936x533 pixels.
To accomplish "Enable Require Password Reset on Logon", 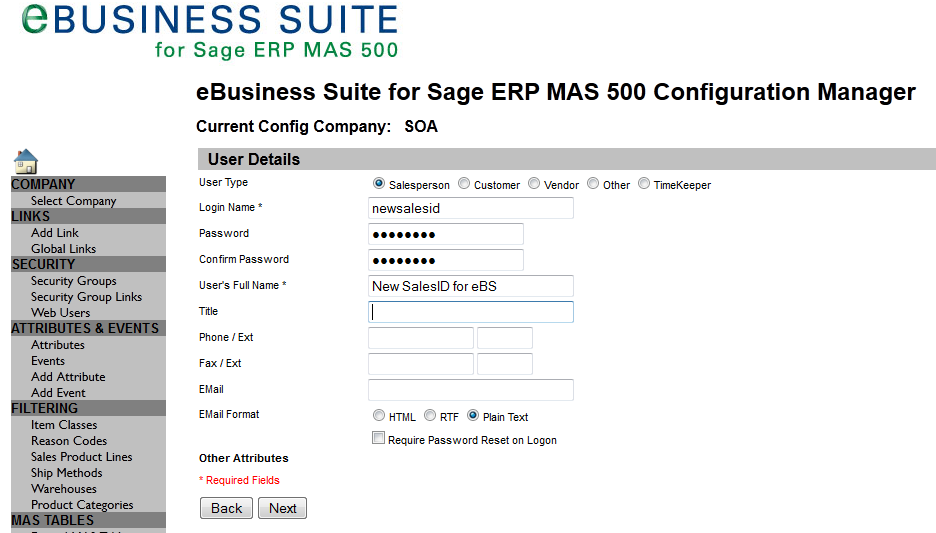I will (378, 439).
